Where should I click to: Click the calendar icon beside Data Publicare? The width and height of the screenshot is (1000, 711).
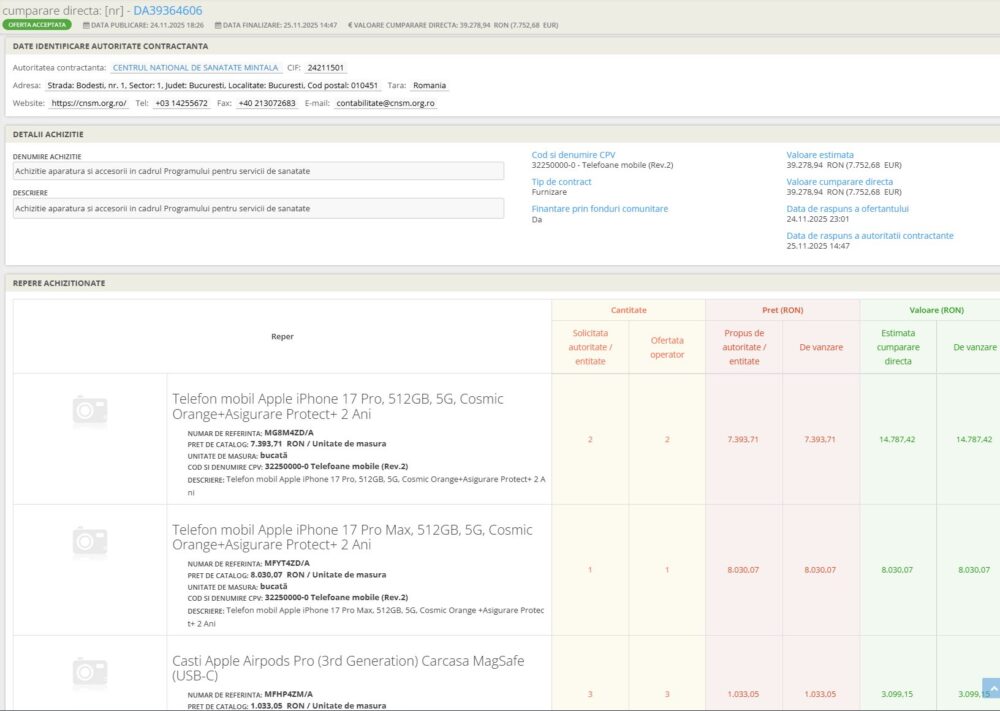coord(86,25)
